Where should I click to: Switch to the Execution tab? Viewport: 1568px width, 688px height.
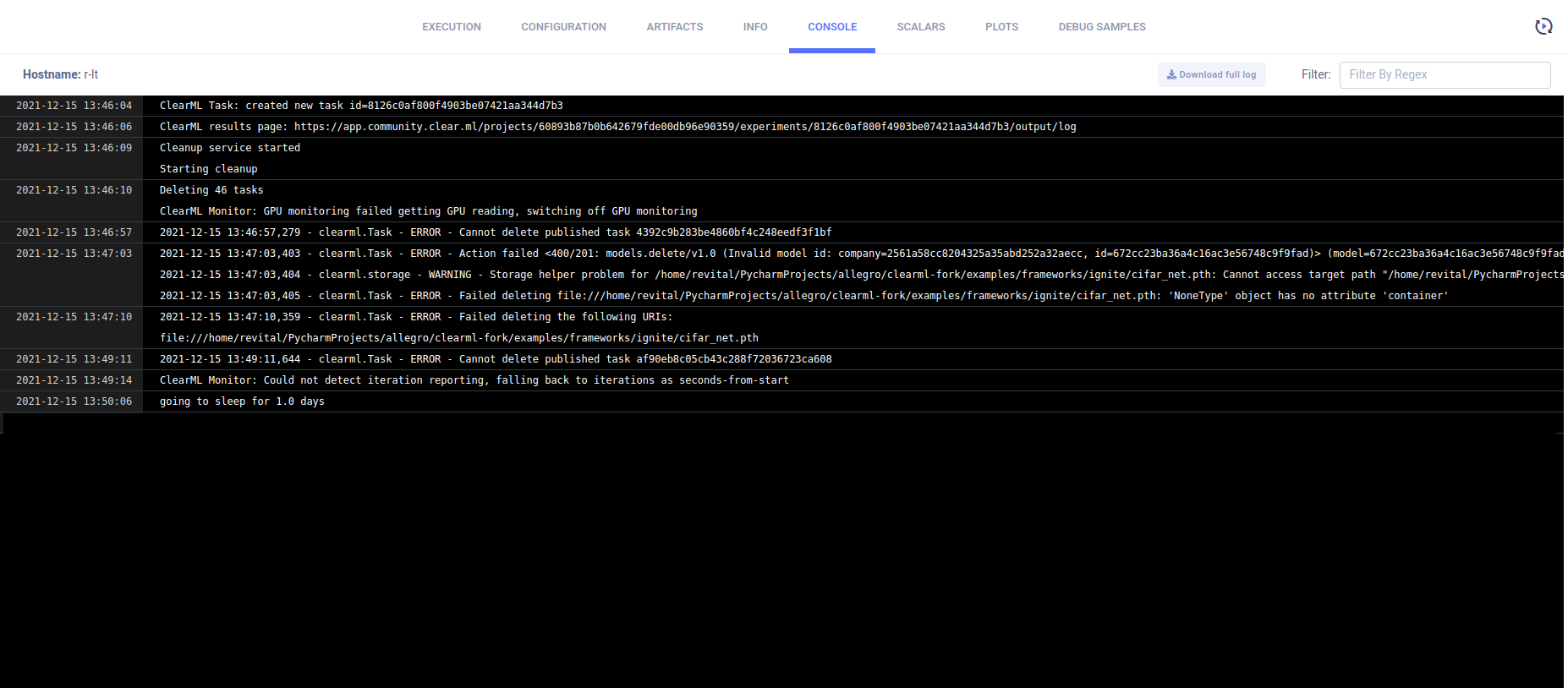click(x=452, y=27)
